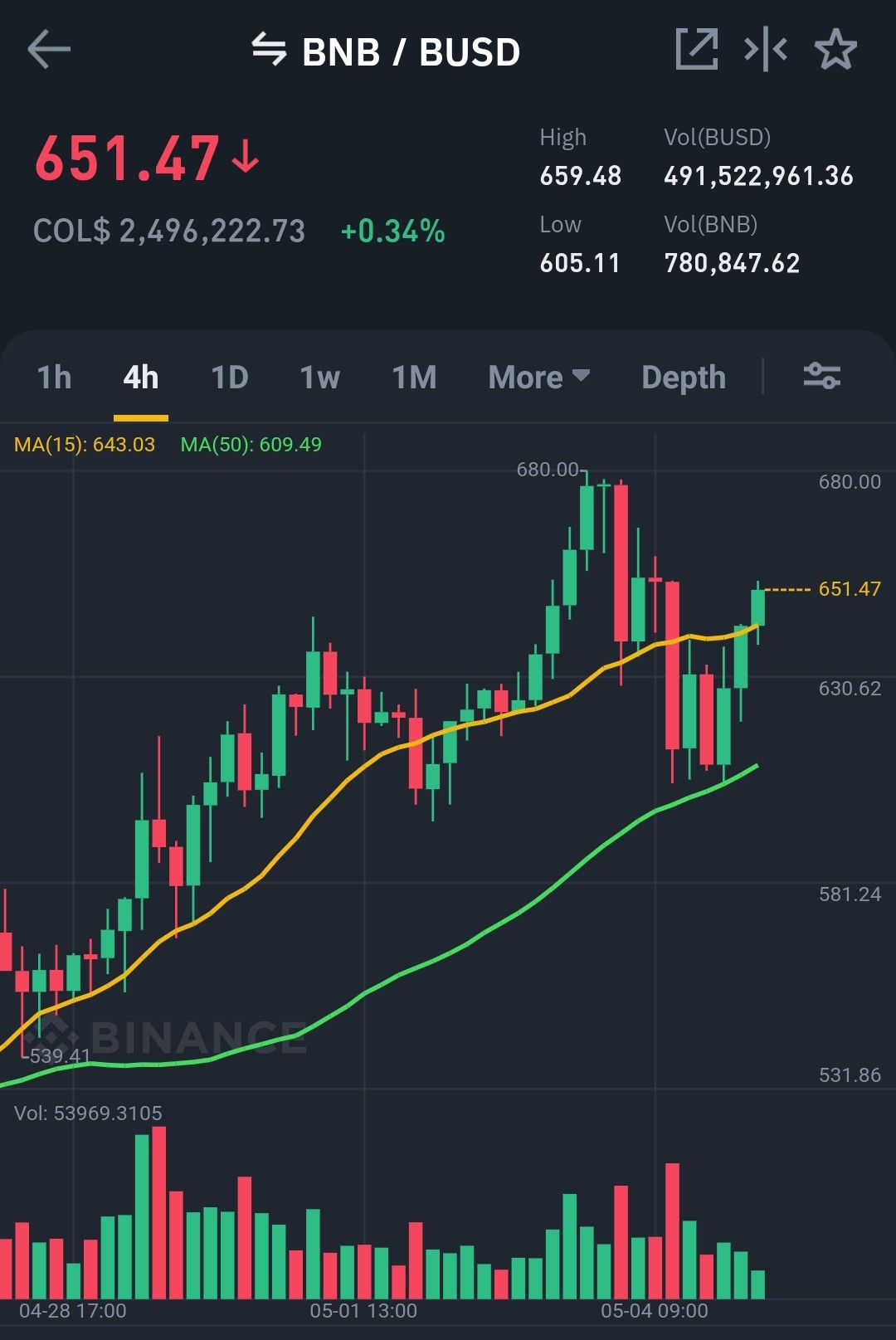This screenshot has height=1340, width=896.
Task: Open chart in fullscreen via external-link icon
Action: pyautogui.click(x=697, y=50)
